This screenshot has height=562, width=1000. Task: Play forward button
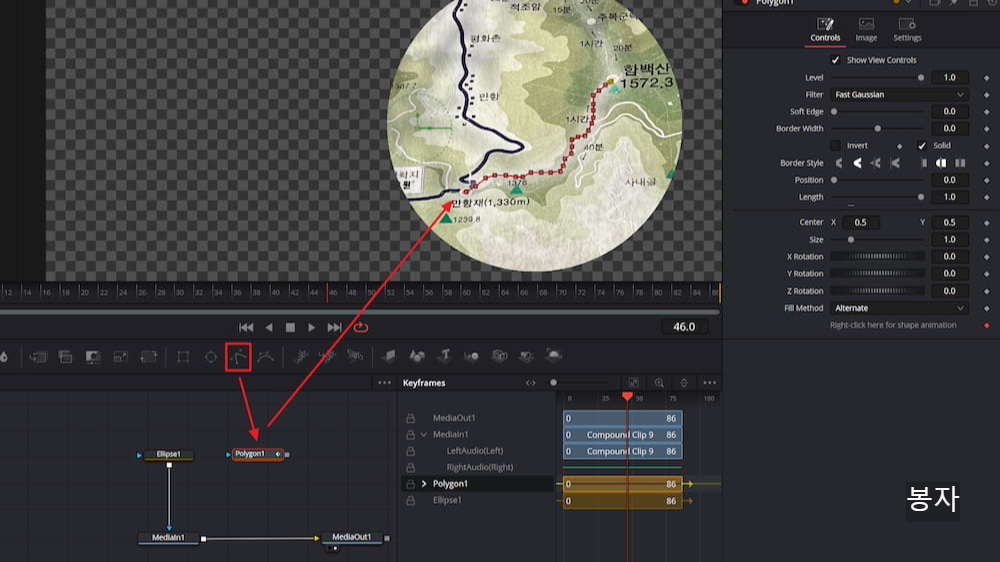(x=311, y=327)
